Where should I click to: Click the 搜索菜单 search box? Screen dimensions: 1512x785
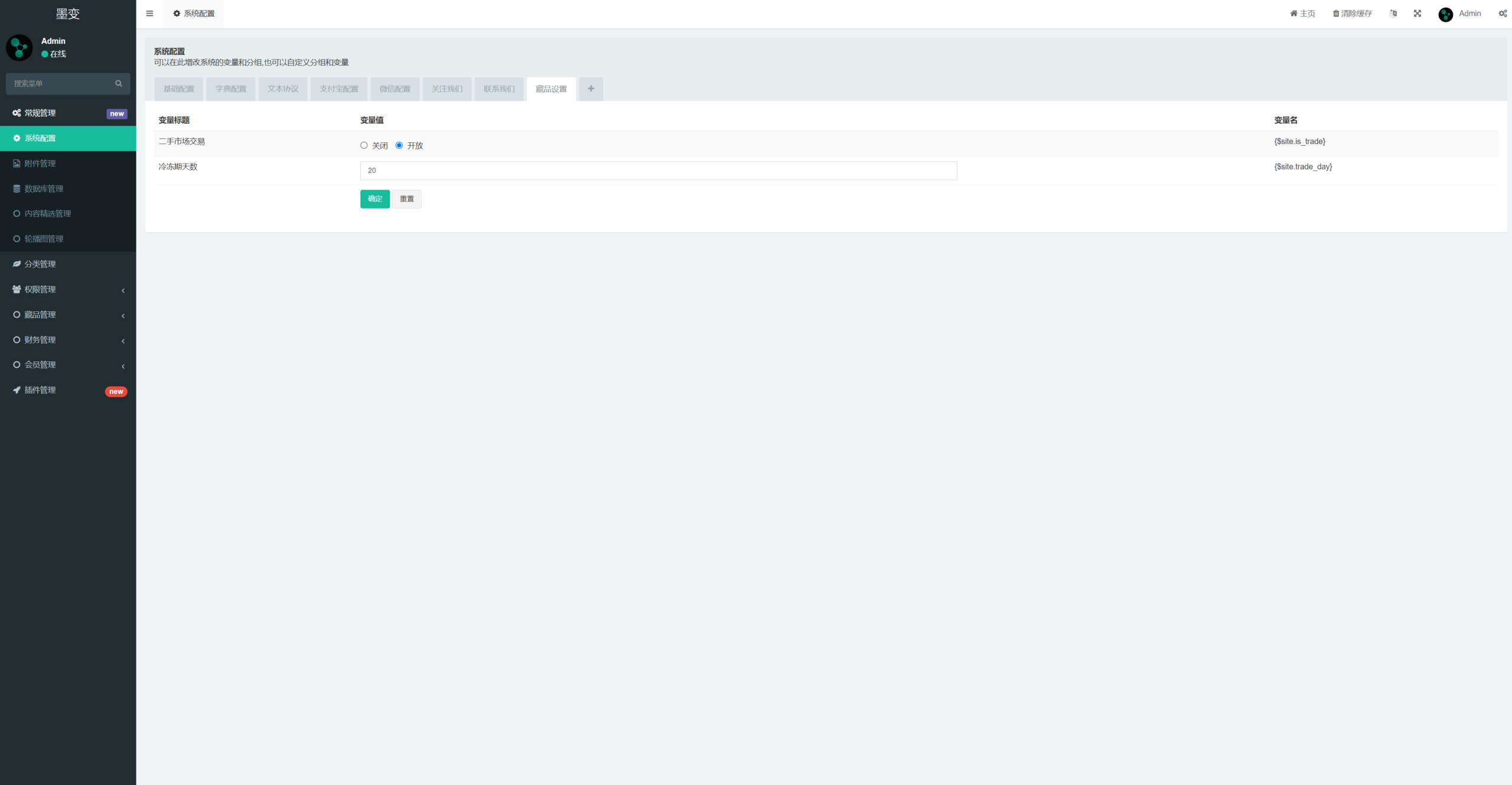click(x=68, y=83)
